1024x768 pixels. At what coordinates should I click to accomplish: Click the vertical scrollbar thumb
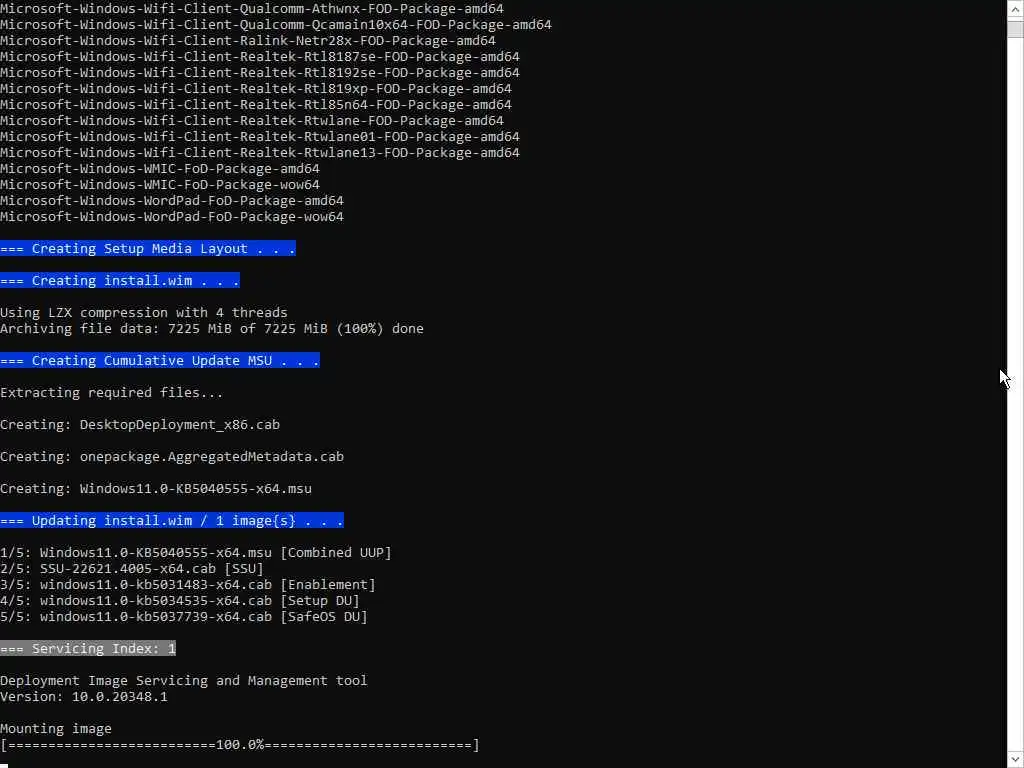click(x=1015, y=30)
